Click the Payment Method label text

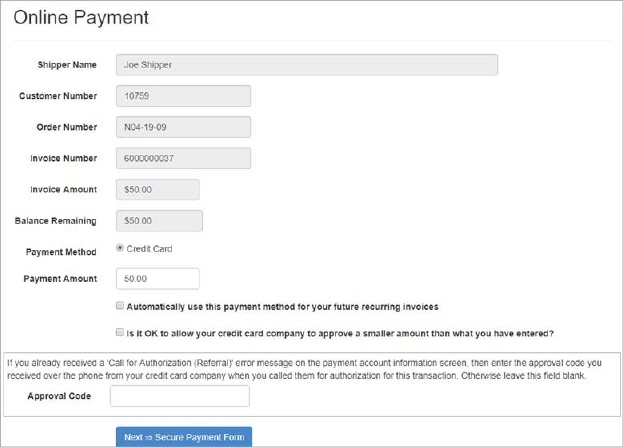[x=61, y=252]
